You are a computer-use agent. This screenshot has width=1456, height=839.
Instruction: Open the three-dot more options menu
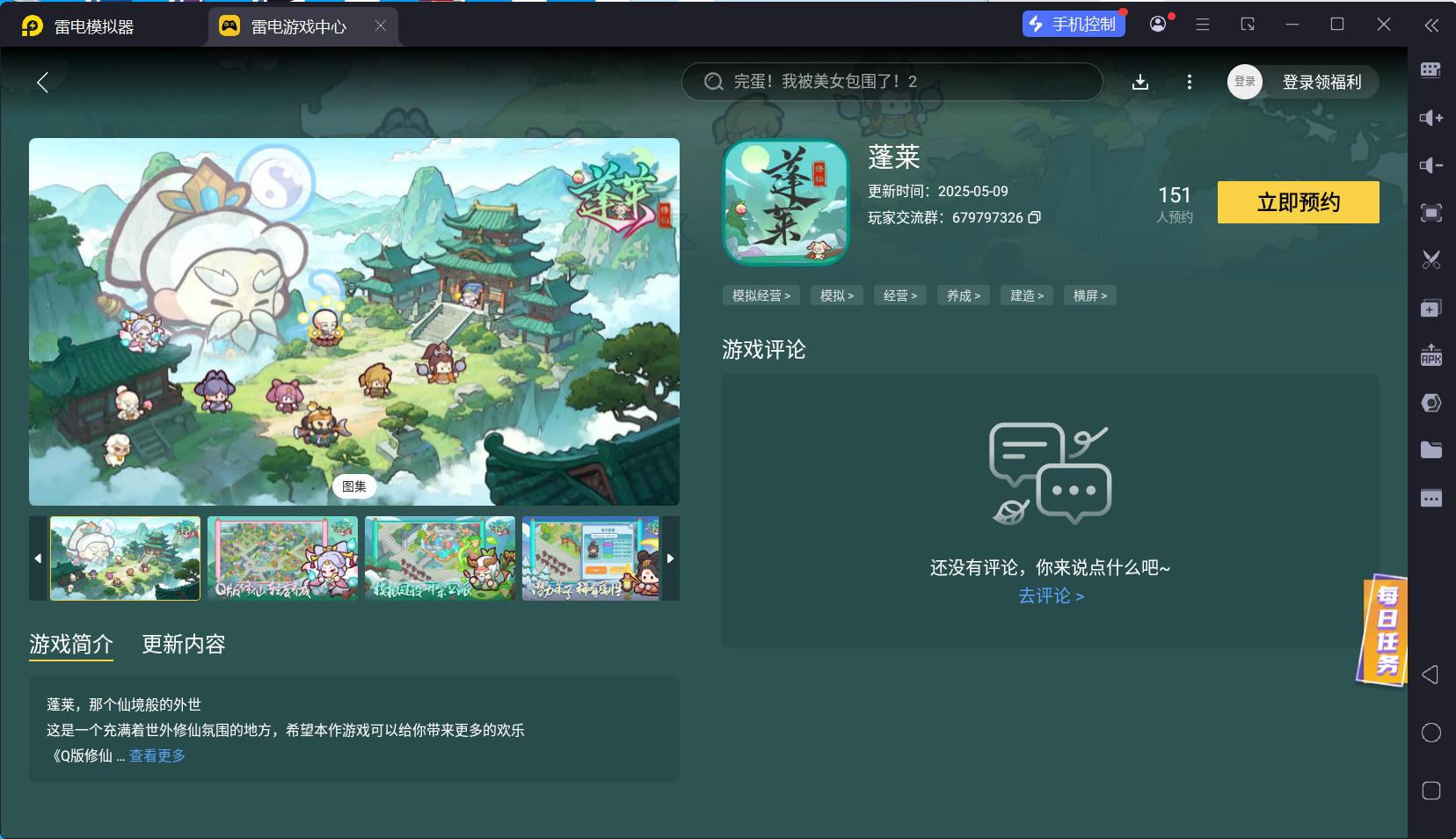(1190, 82)
